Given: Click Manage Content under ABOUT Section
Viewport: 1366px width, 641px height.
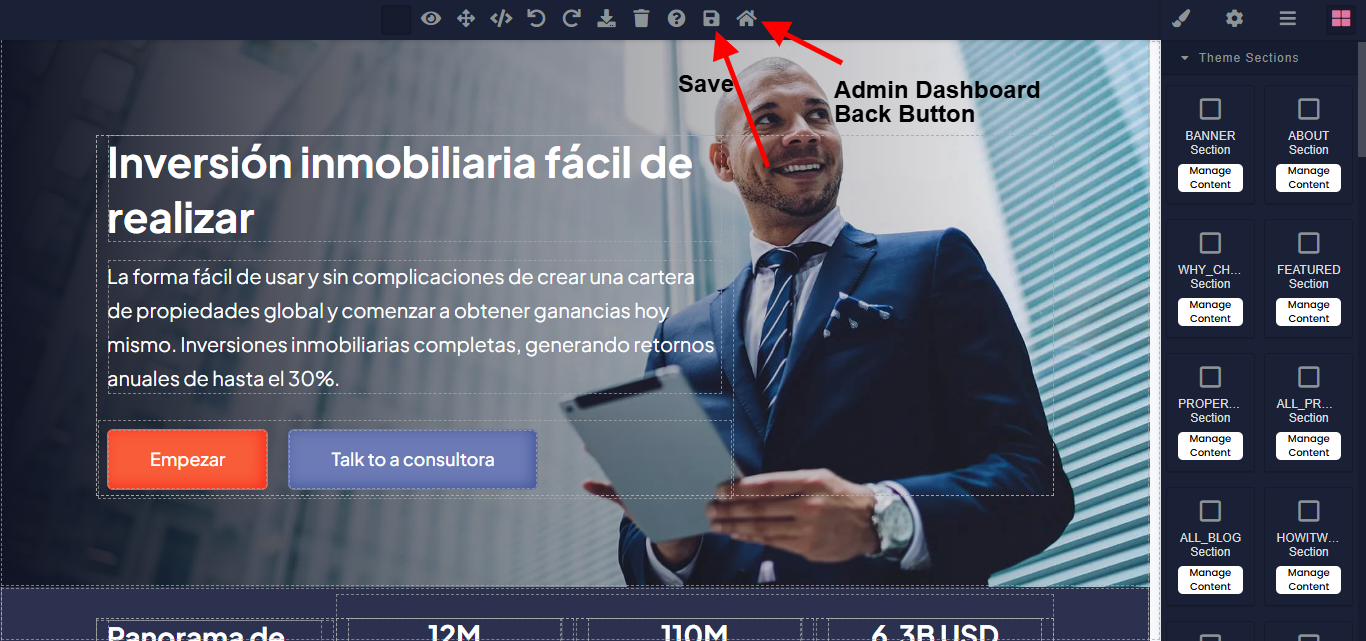Looking at the screenshot, I should [1308, 178].
